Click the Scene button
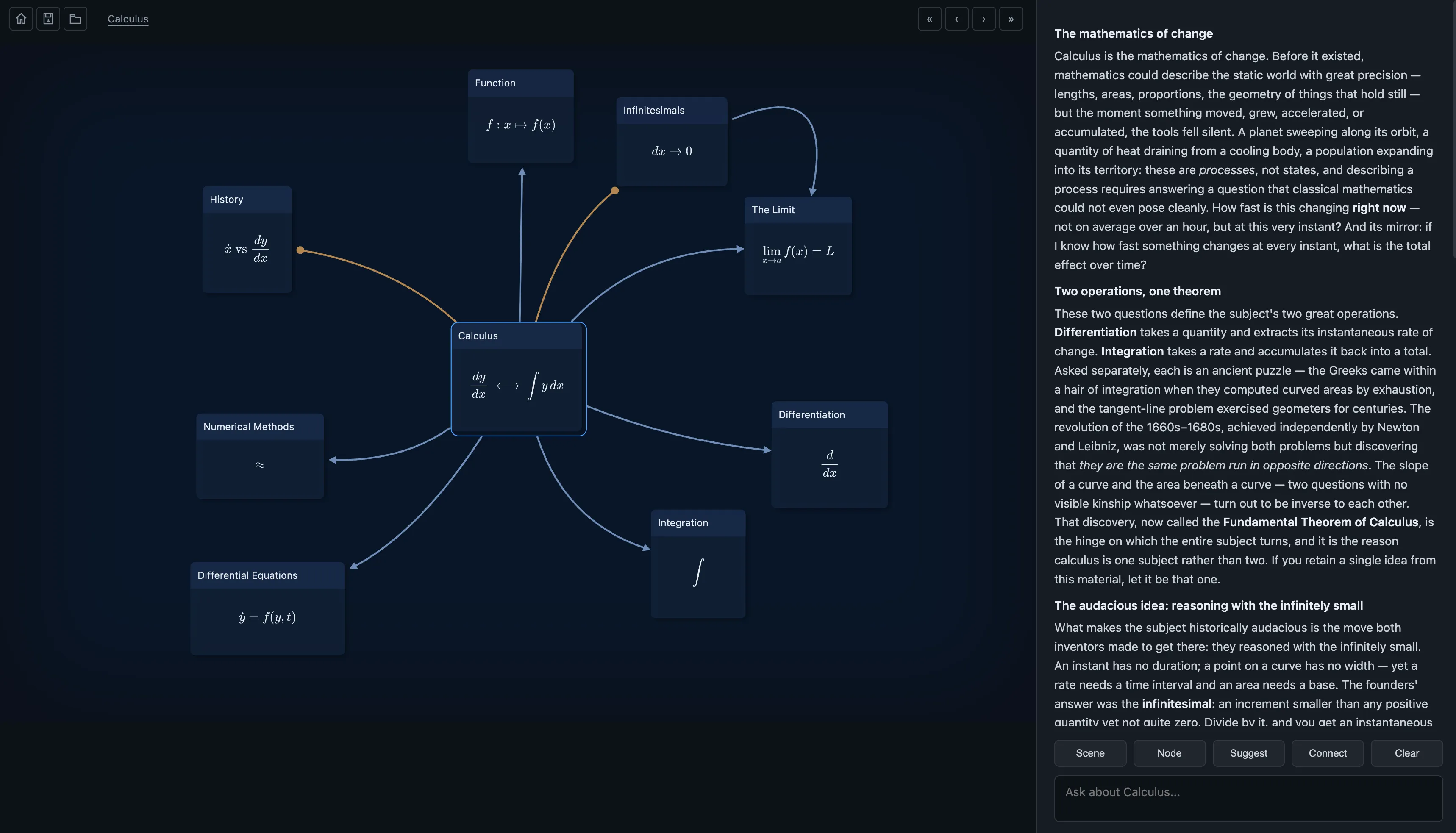The width and height of the screenshot is (1456, 833). [x=1090, y=753]
